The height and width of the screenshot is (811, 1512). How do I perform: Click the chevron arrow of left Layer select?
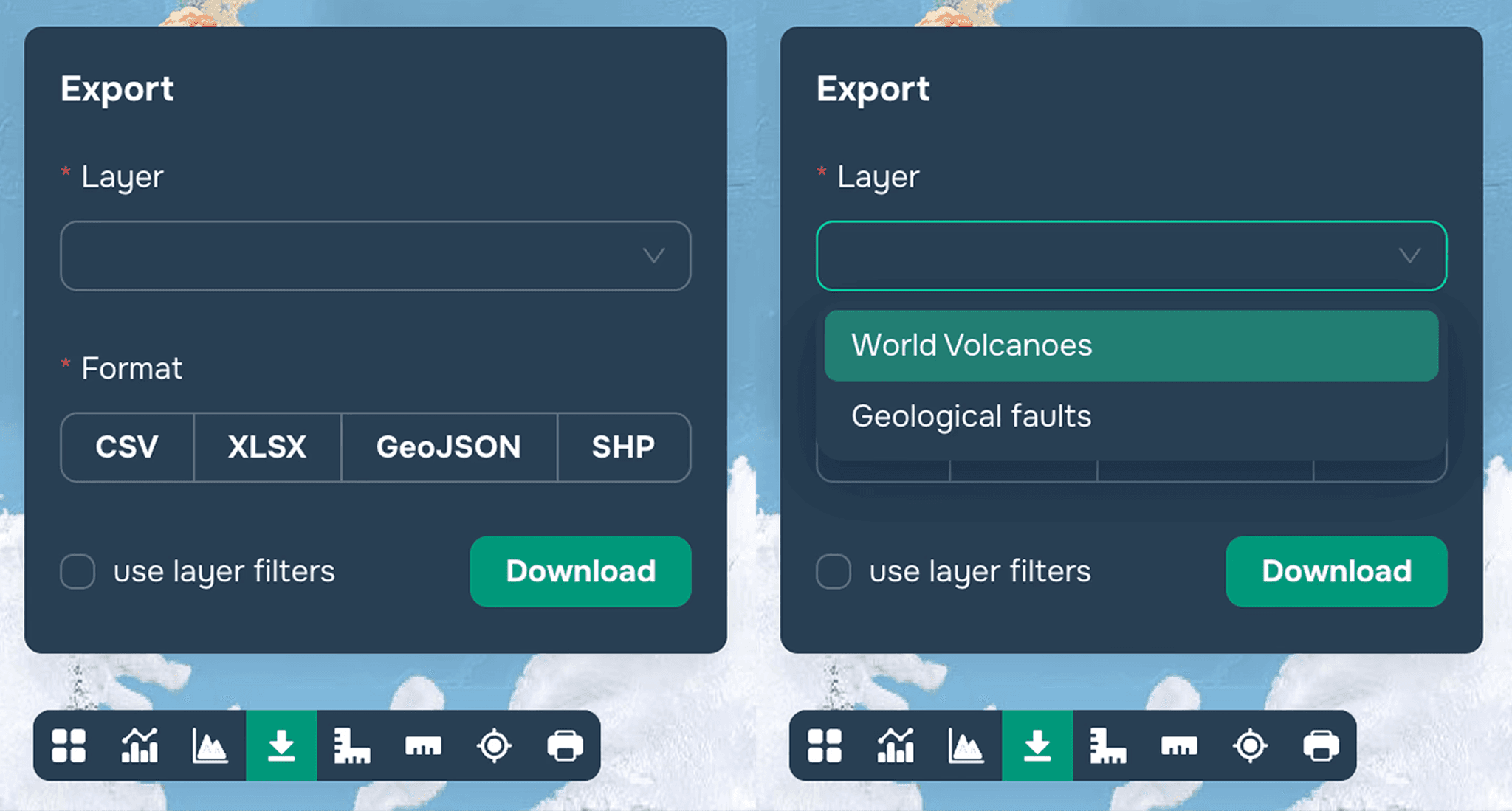tap(653, 255)
